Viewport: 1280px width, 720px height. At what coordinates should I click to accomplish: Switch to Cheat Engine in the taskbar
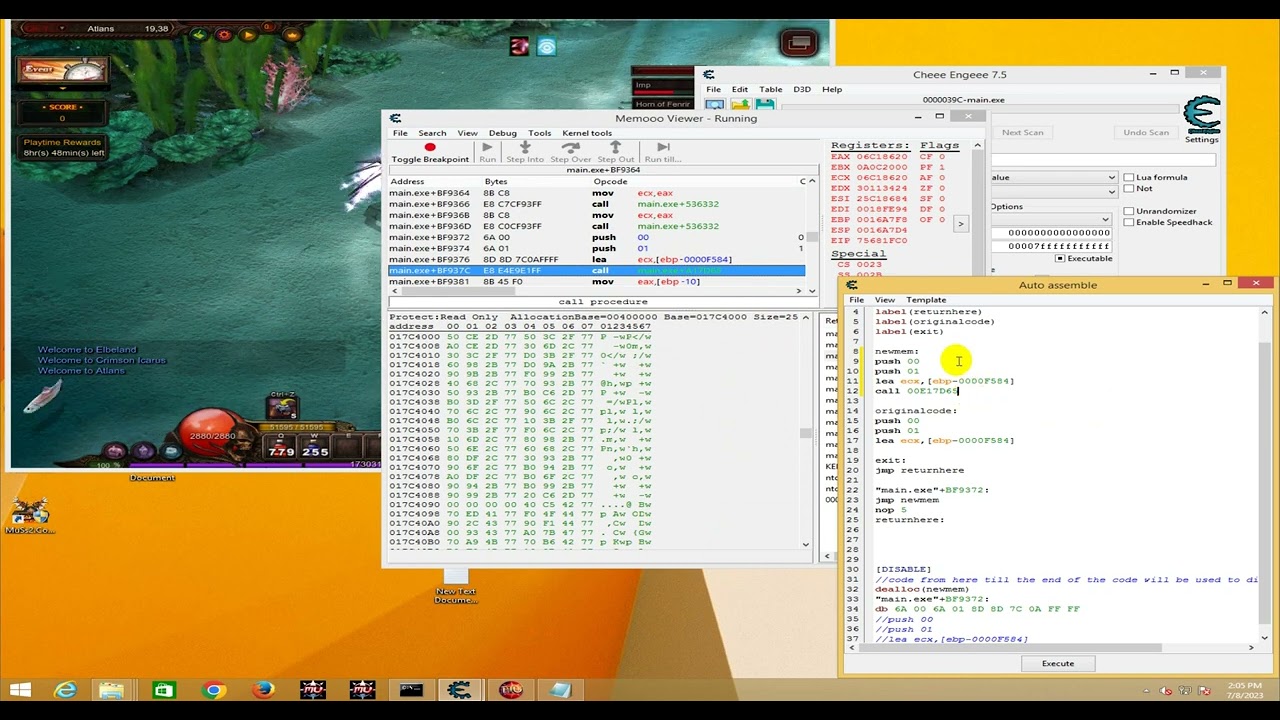pyautogui.click(x=460, y=690)
